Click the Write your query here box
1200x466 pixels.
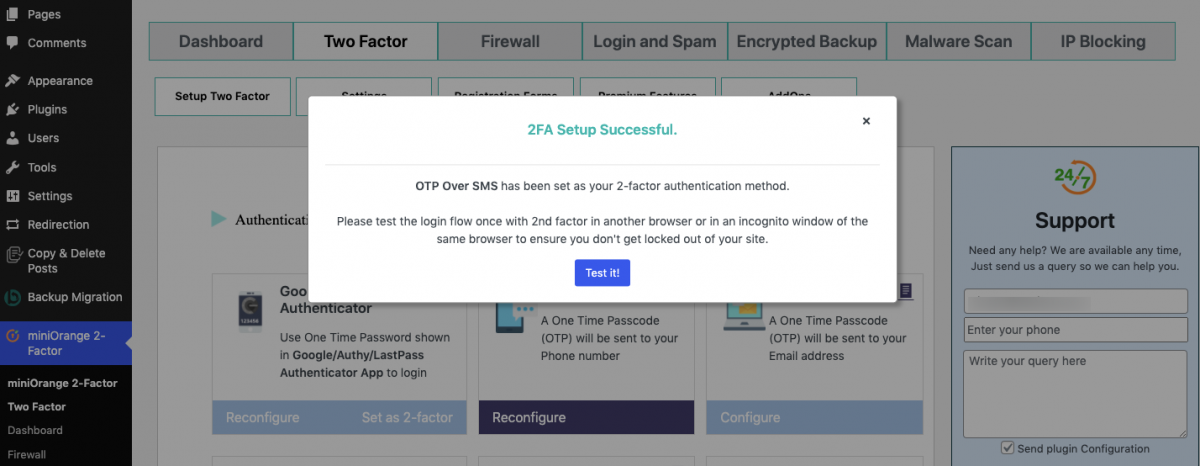(x=1075, y=391)
